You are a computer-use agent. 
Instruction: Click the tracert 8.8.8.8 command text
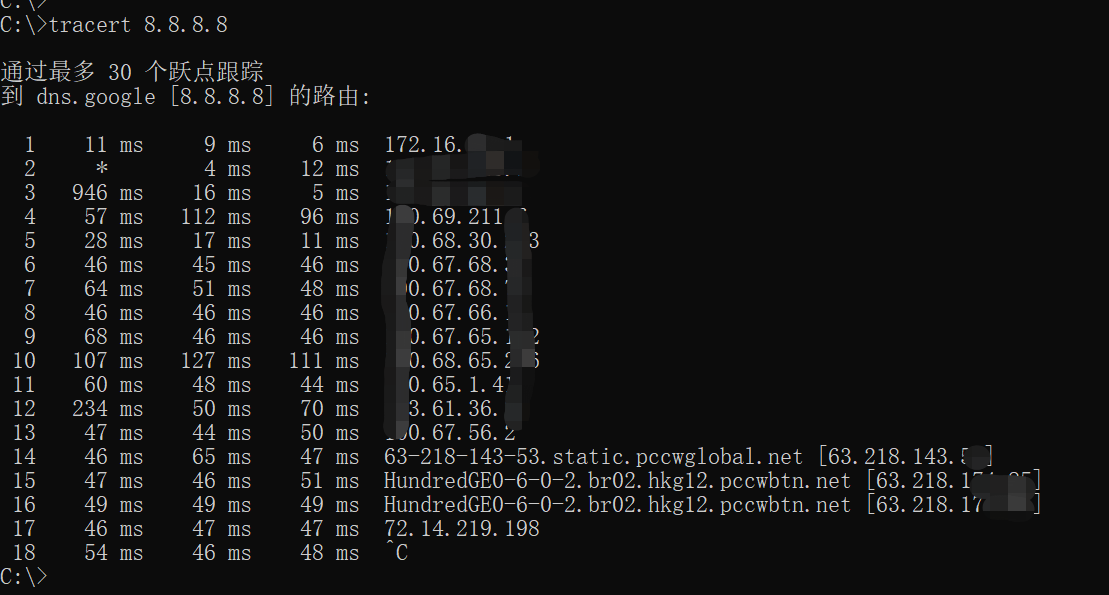coord(138,25)
